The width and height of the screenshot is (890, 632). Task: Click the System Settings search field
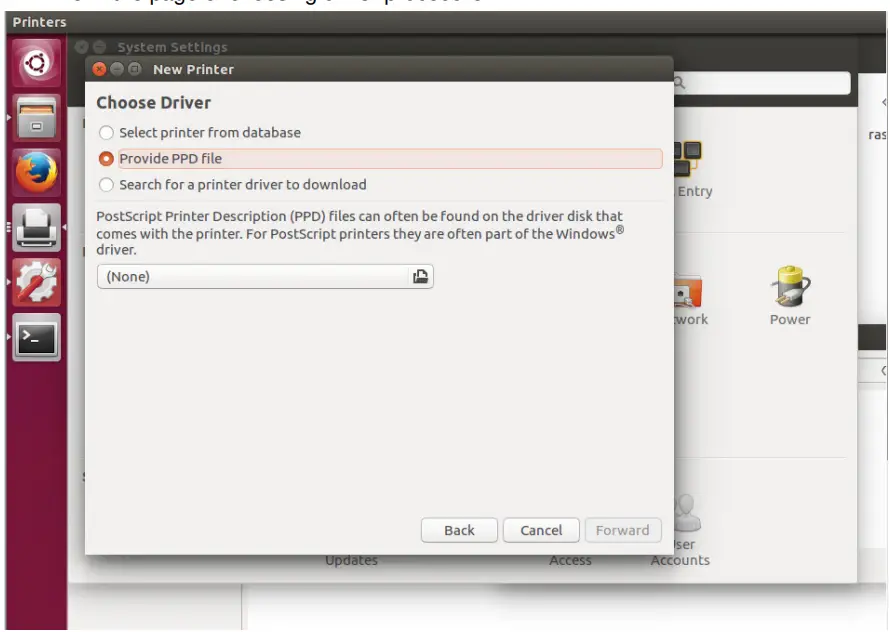[x=762, y=83]
